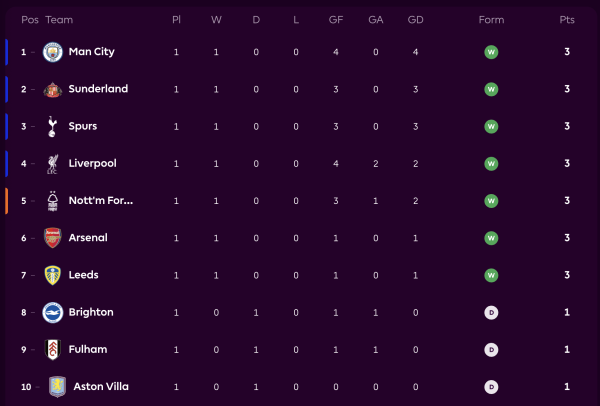
Task: Click the Nottingham Forest tree crest
Action: [x=52, y=200]
